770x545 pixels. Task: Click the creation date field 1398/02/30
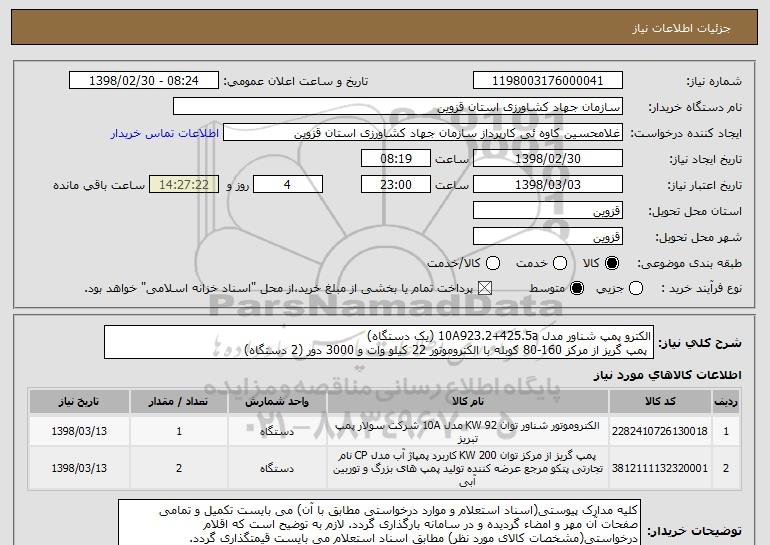click(548, 159)
